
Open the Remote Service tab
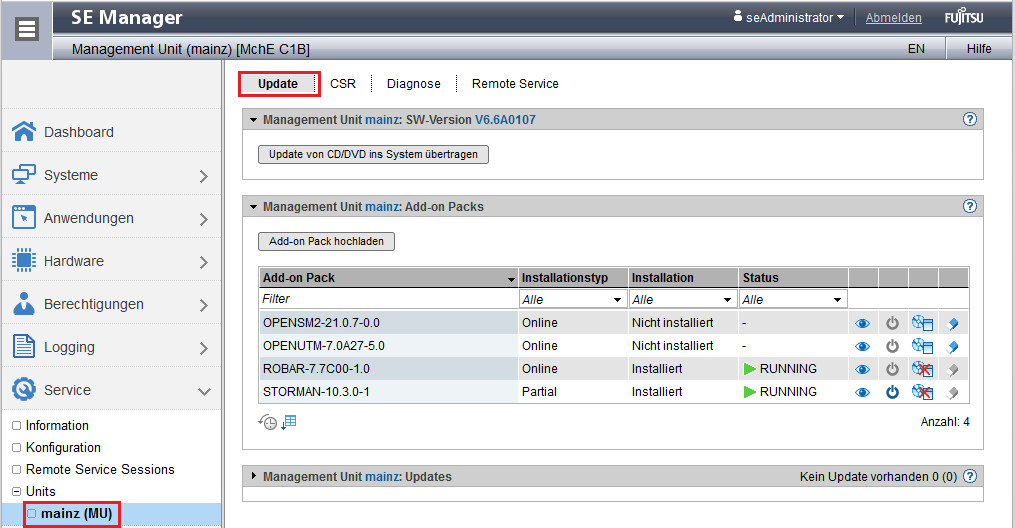pyautogui.click(x=515, y=84)
